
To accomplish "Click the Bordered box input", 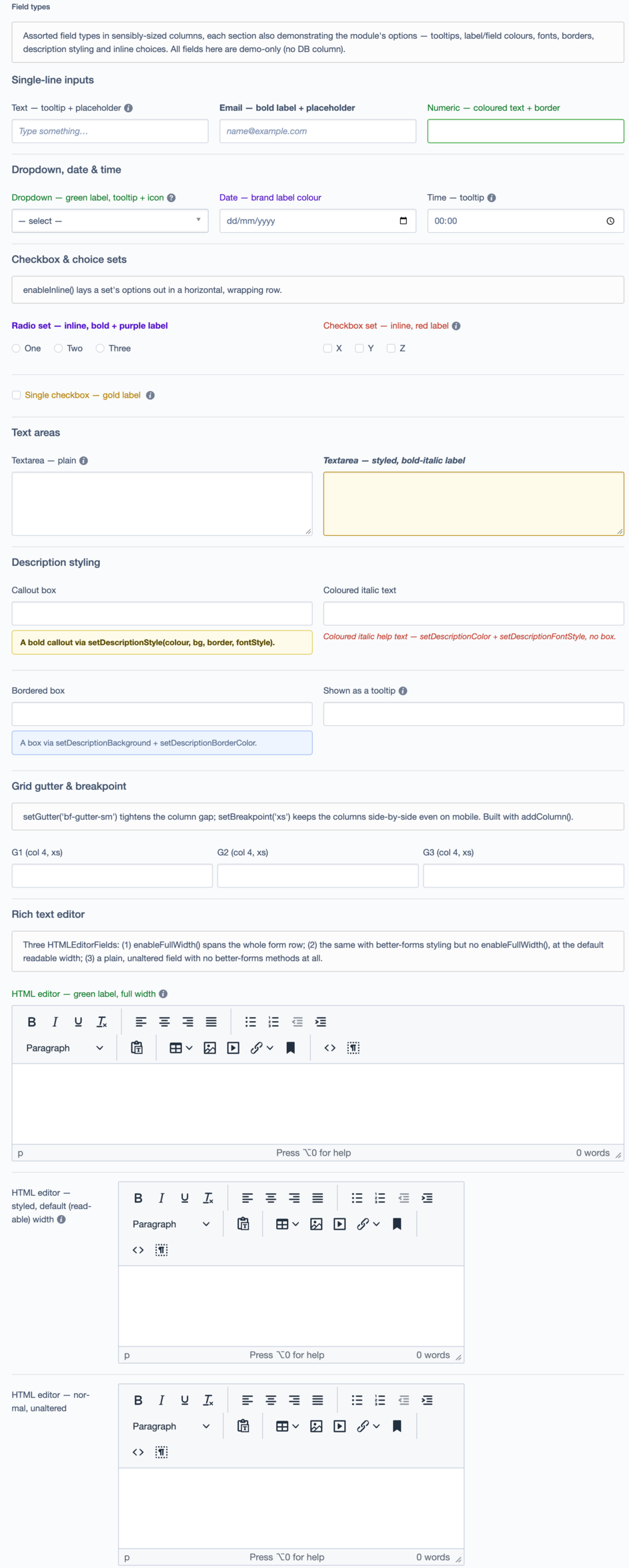I will tap(162, 714).
